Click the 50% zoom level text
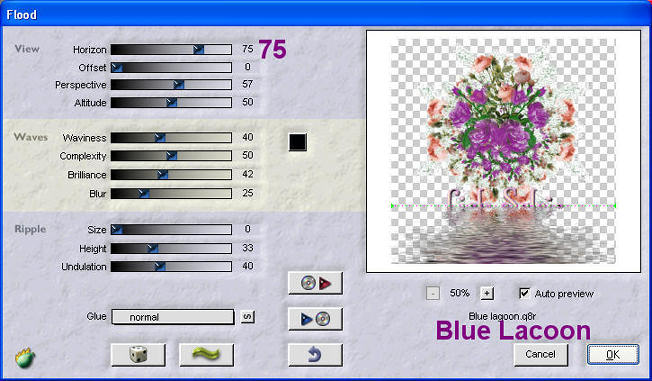 (x=459, y=293)
